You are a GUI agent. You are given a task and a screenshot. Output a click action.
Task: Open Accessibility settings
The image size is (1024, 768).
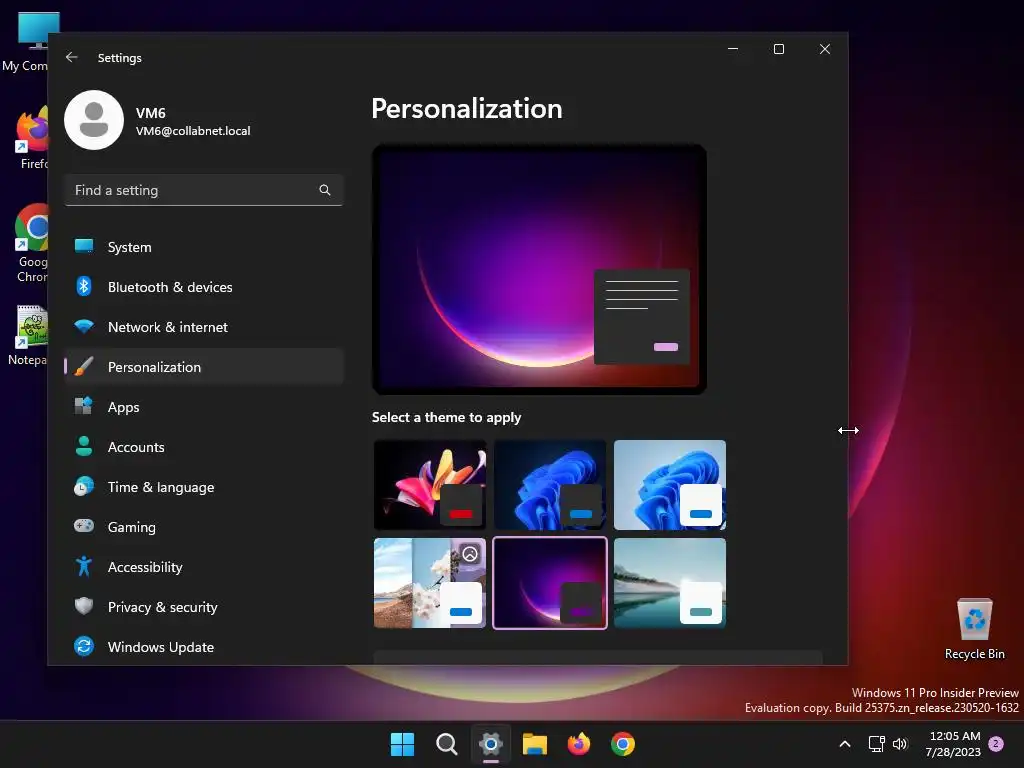(204, 567)
